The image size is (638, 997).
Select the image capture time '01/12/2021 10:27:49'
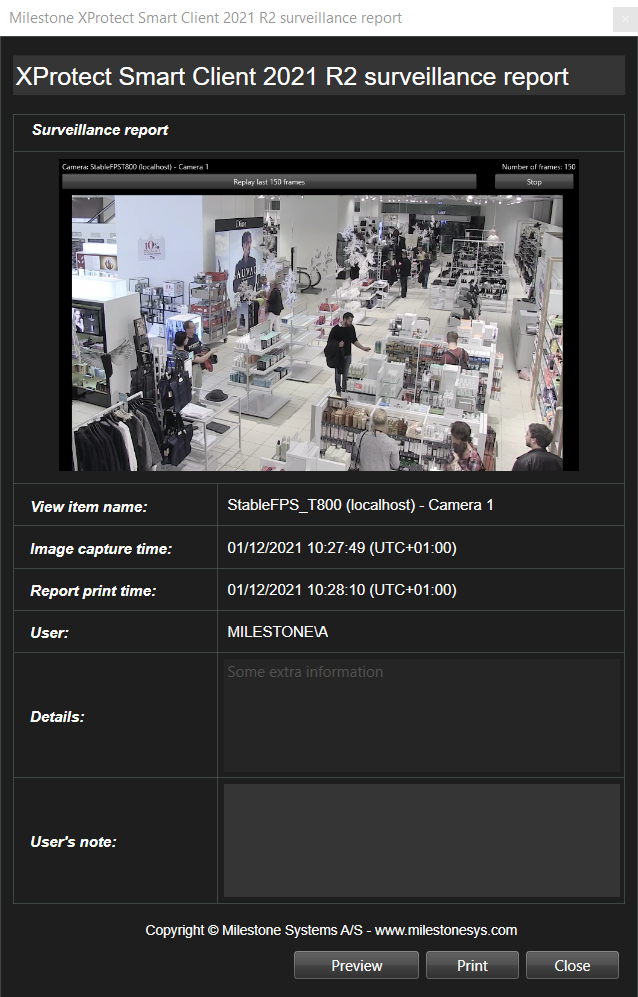(296, 547)
